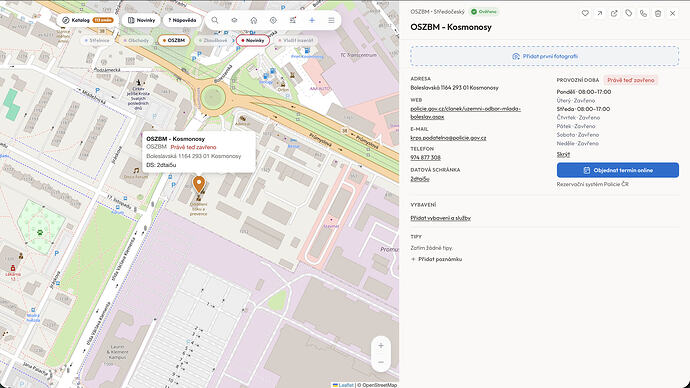The width and height of the screenshot is (690, 388).
Task: Click the krps.podatelna@policie.gov.cz email link
Action: 448,138
